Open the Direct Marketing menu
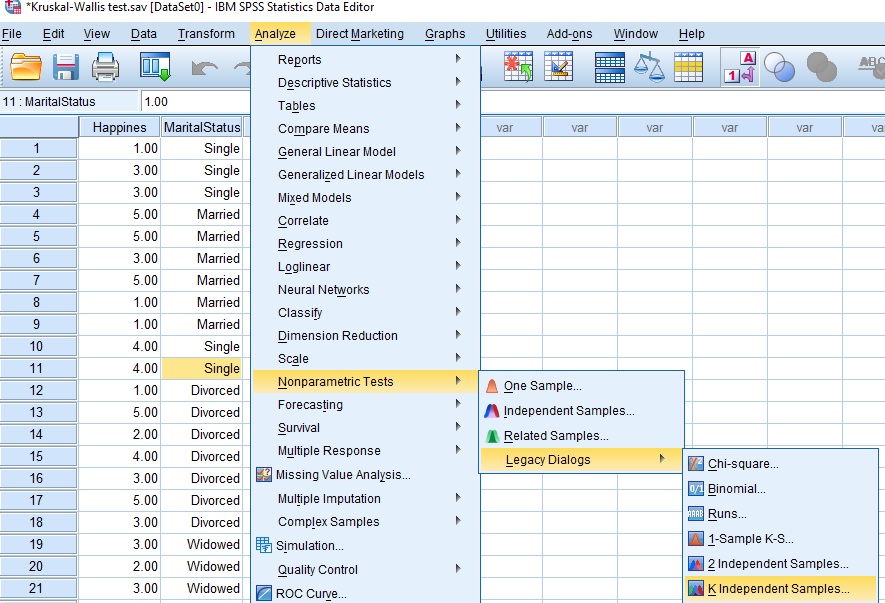885x603 pixels. pos(360,33)
